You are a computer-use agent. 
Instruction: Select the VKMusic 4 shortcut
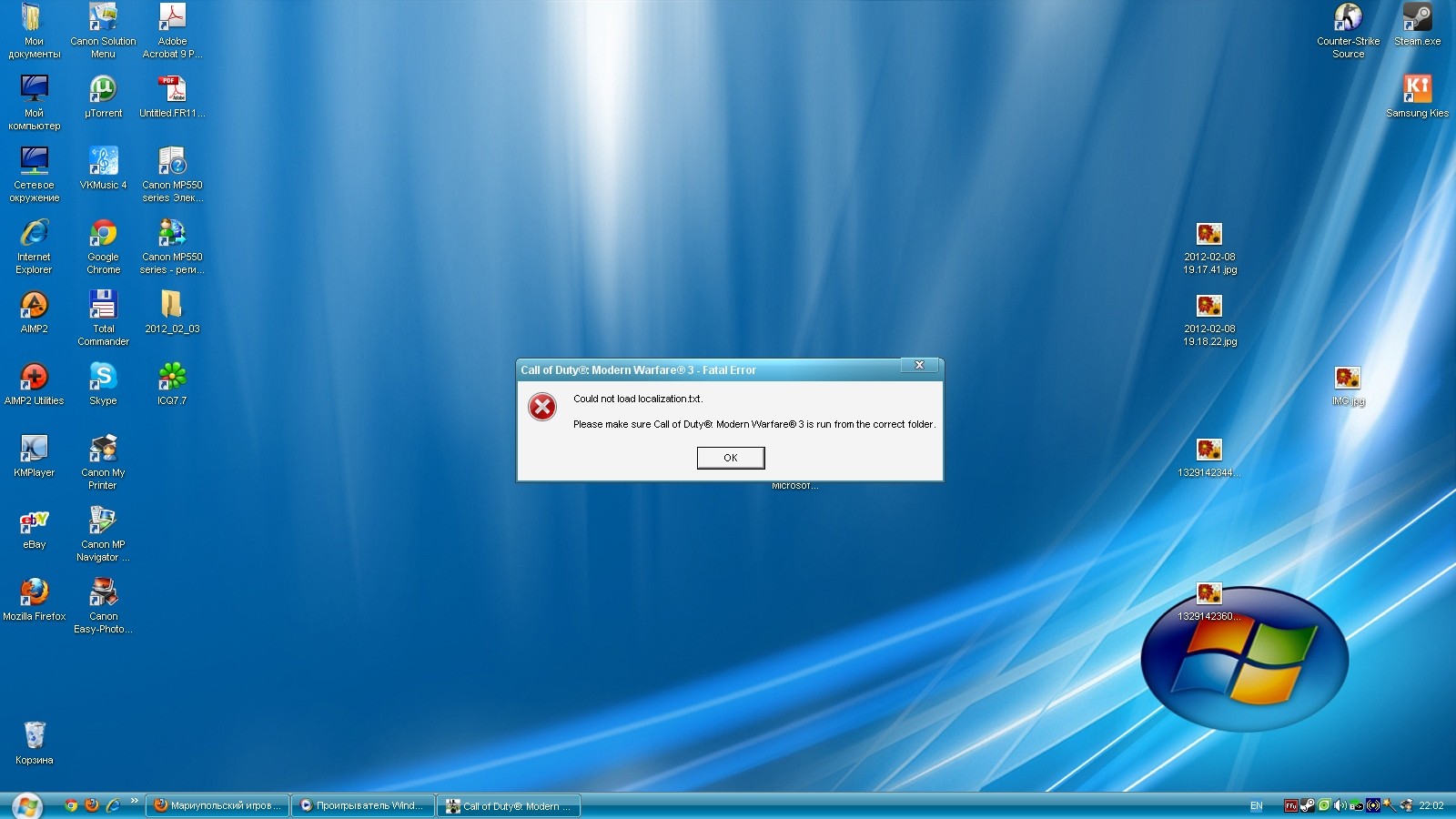click(103, 169)
